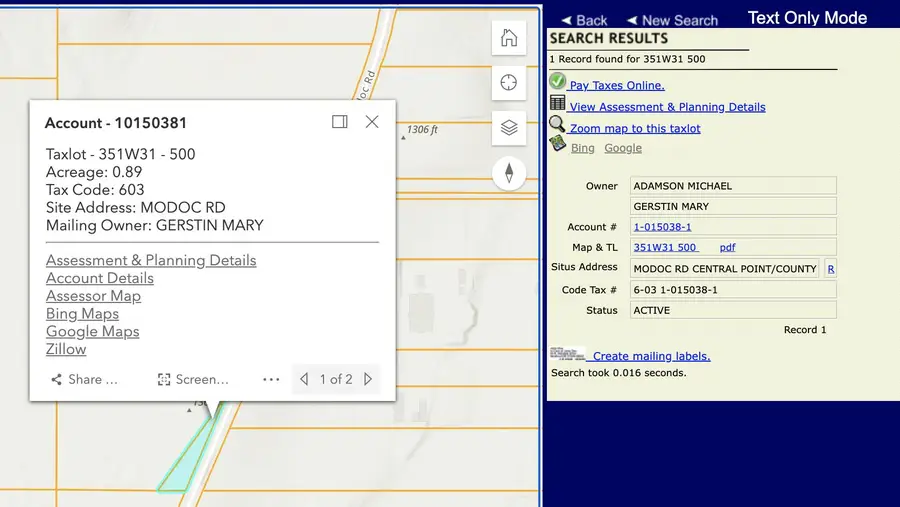Click green checkmark Pay Taxes icon
This screenshot has height=507, width=900.
point(557,81)
